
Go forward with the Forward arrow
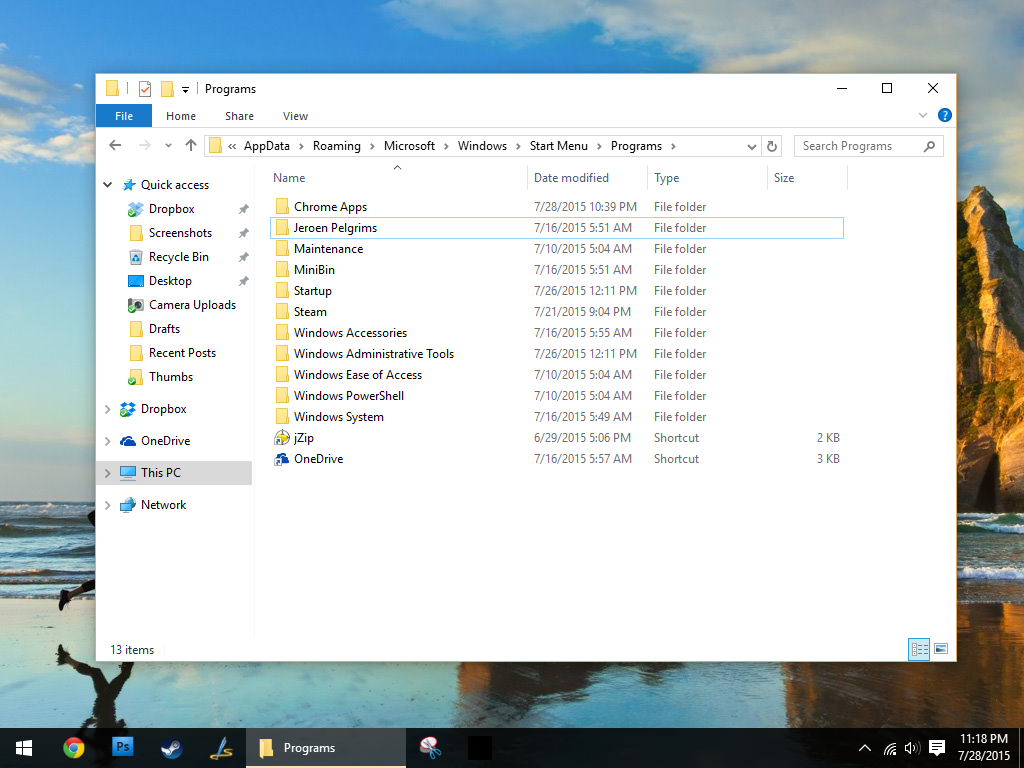tap(144, 146)
